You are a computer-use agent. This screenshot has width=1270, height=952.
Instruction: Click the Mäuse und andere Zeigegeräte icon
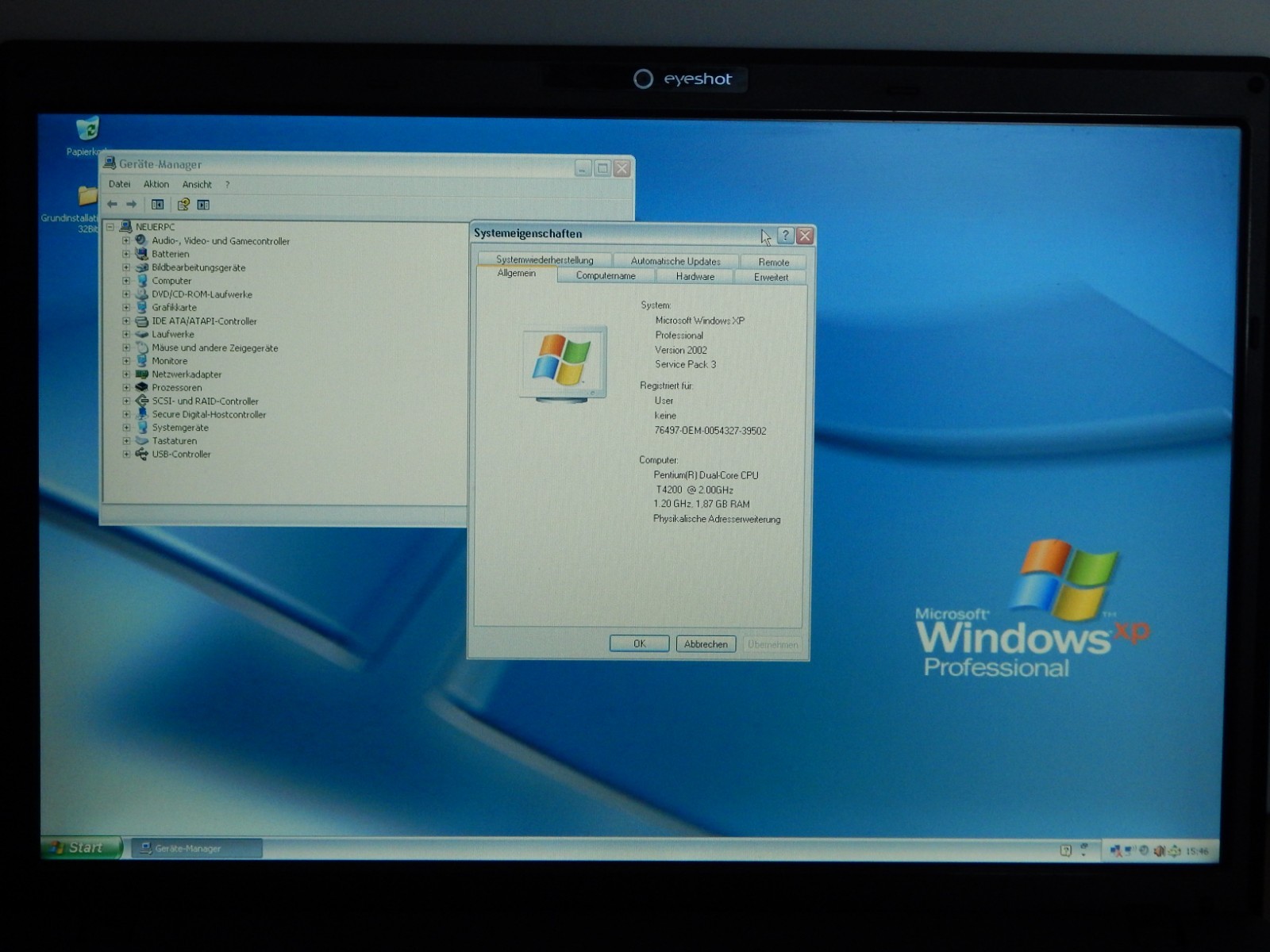(142, 347)
